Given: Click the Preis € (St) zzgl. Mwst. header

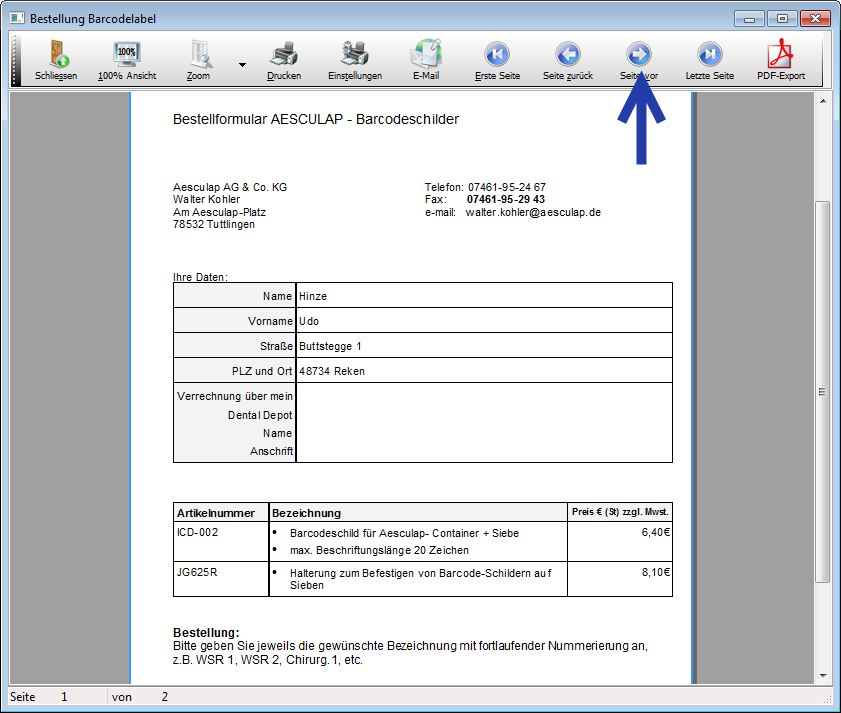Looking at the screenshot, I should (x=620, y=512).
